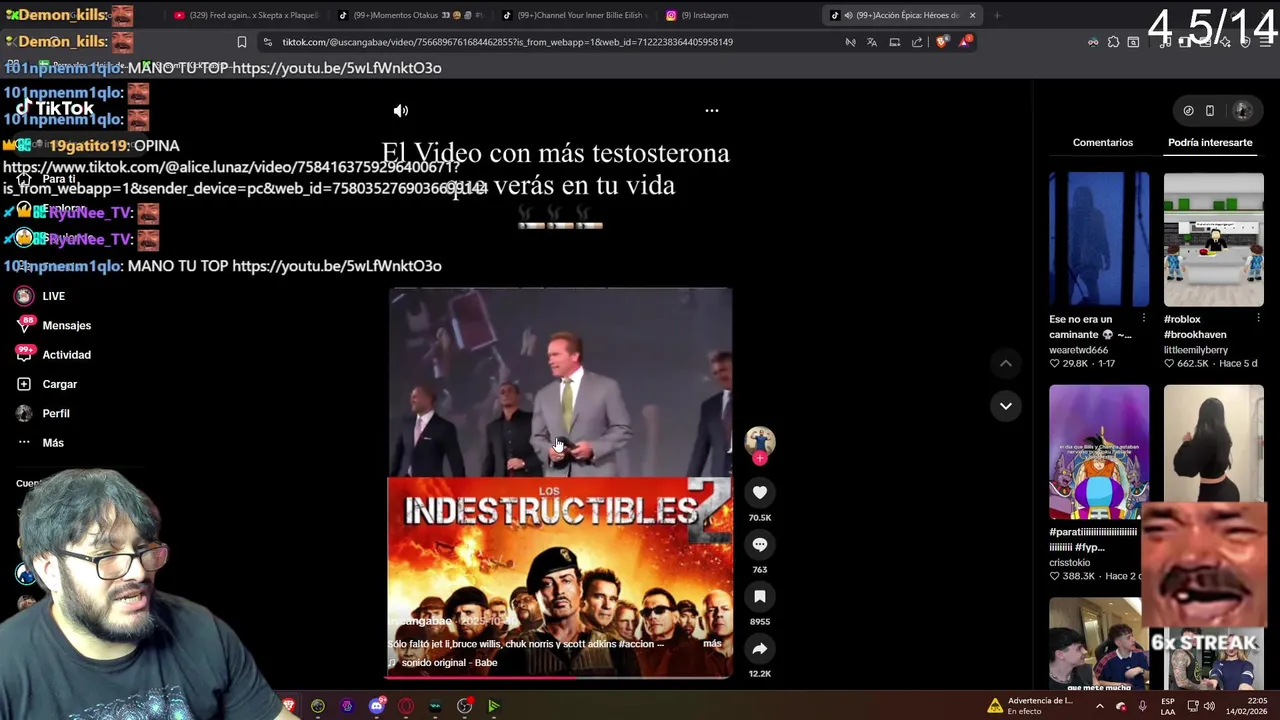The image size is (1280, 720).
Task: Switch input language via ESP LAA indicator
Action: tap(1168, 706)
